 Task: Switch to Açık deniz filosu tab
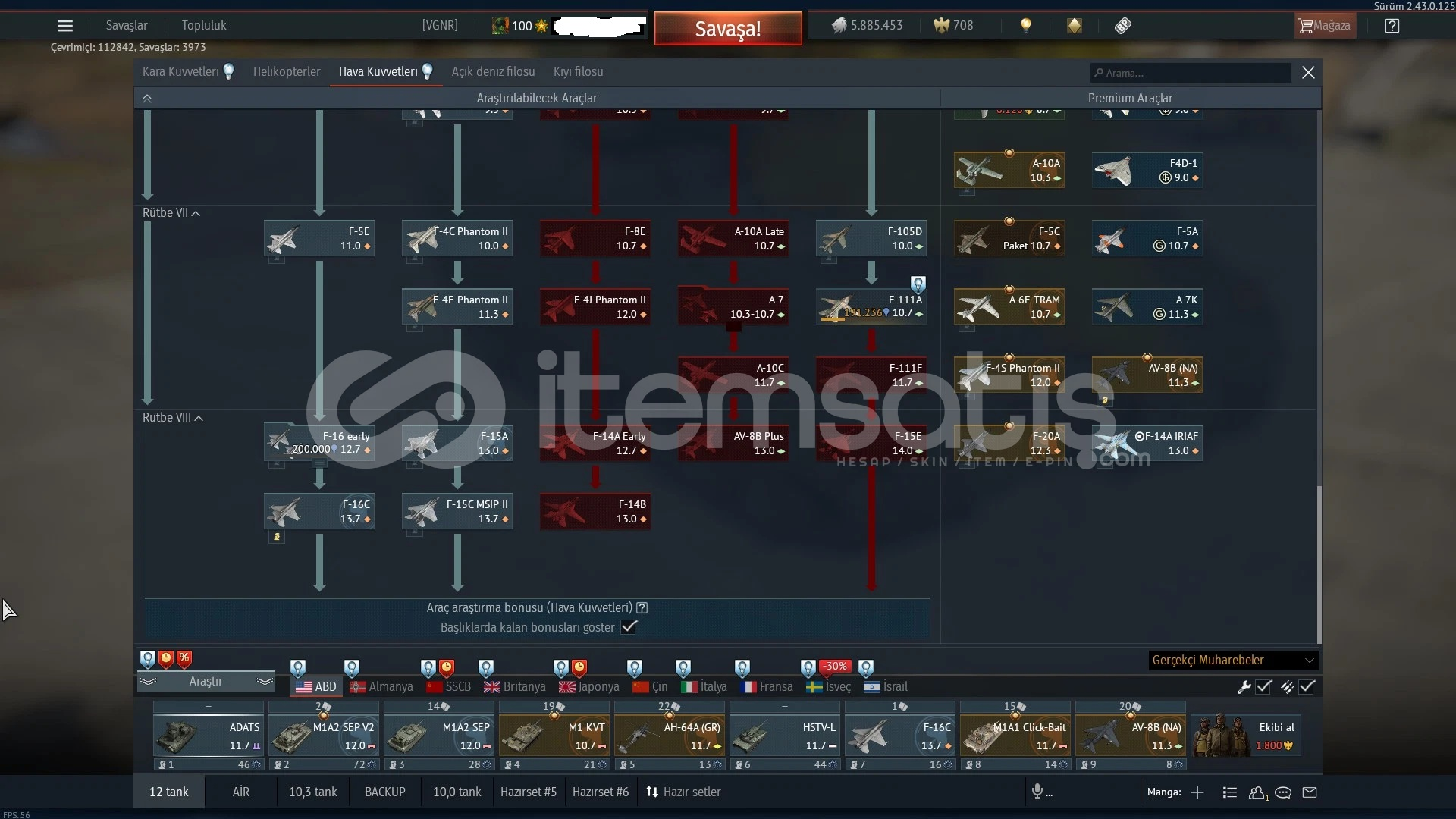pyautogui.click(x=493, y=71)
